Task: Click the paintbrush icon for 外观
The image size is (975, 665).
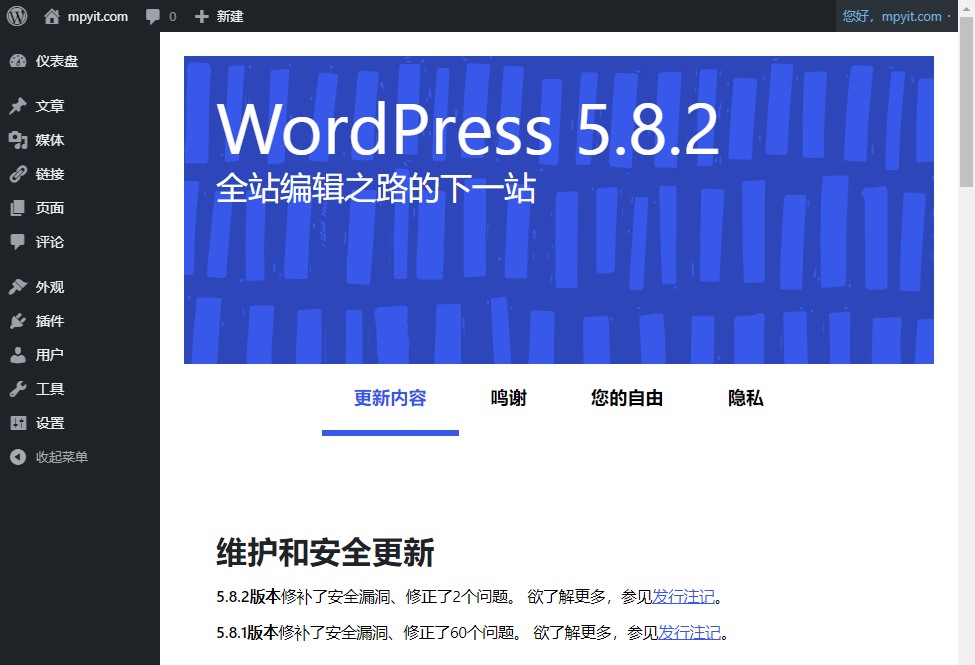Action: 18,287
